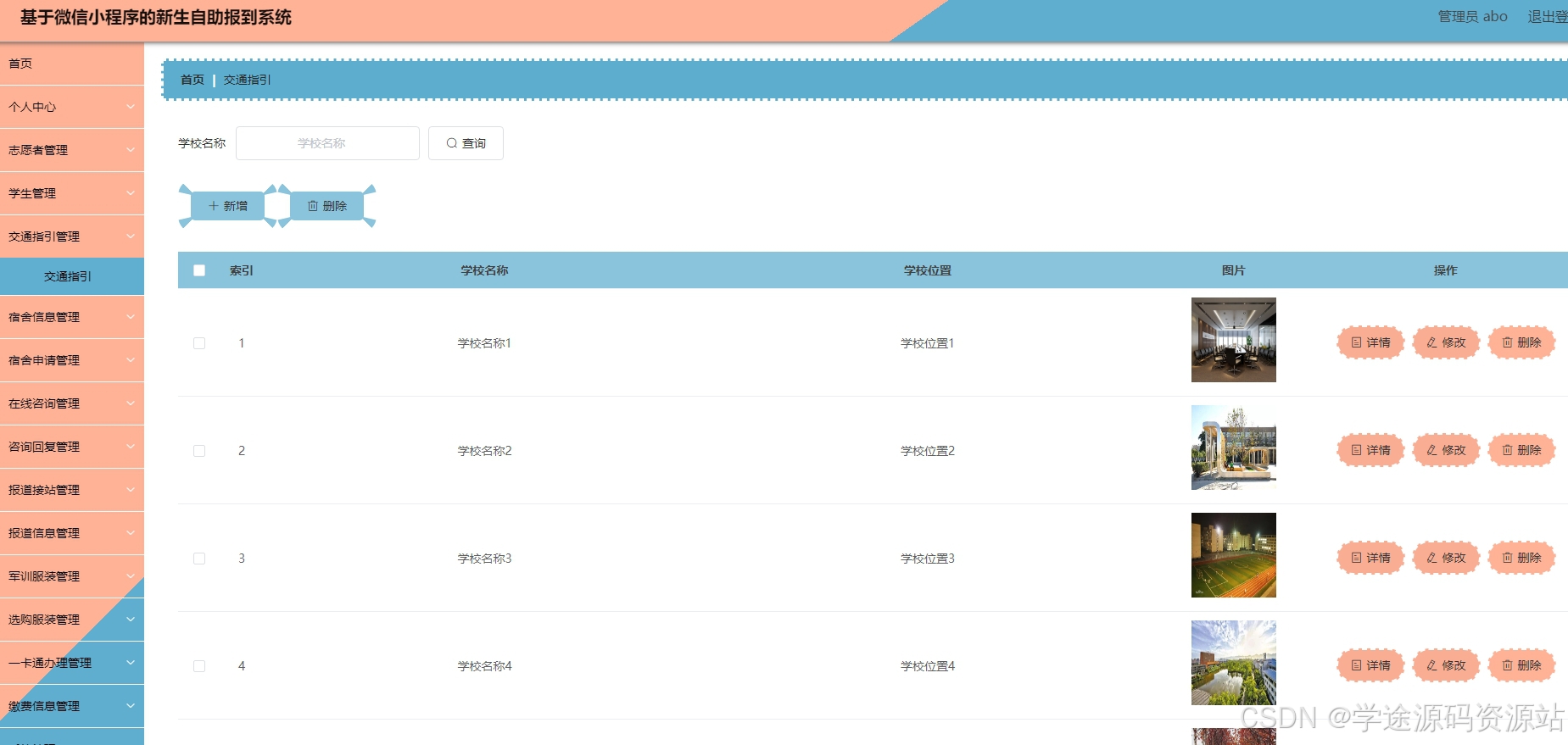The height and width of the screenshot is (745, 1568).
Task: Delete 学校名称3 row
Action: click(1521, 558)
